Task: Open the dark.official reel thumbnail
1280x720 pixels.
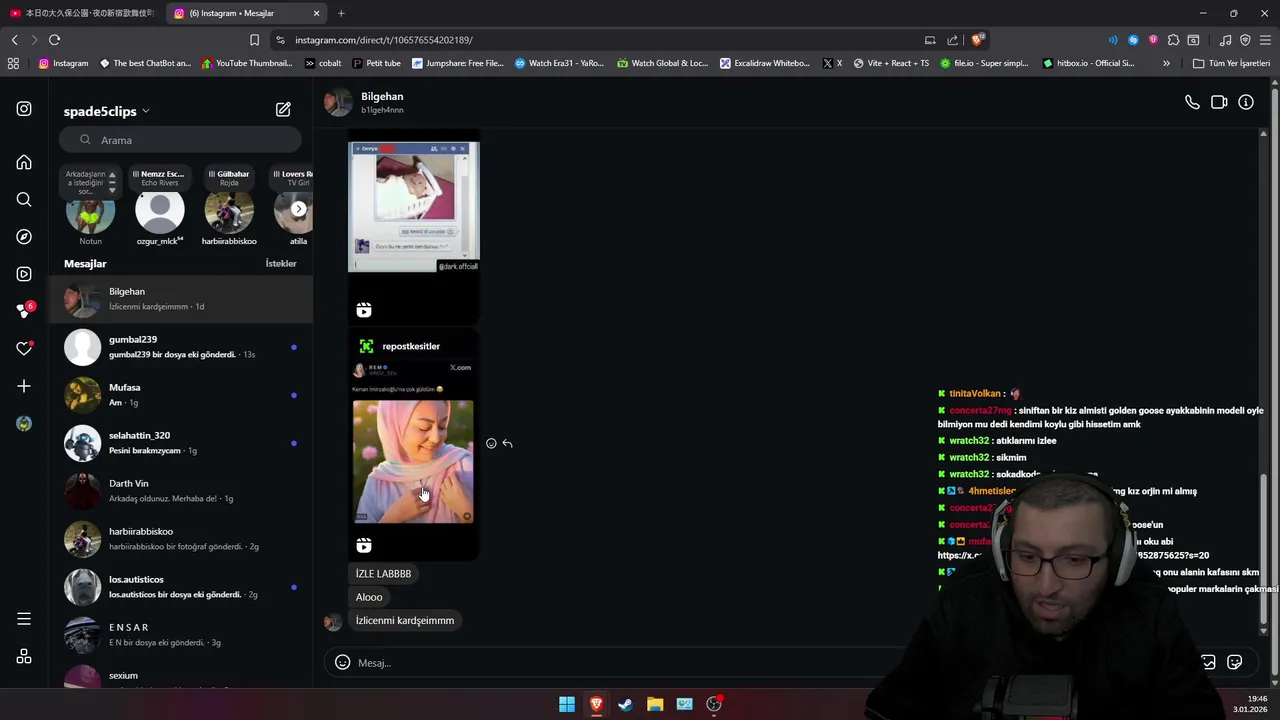Action: [x=414, y=206]
